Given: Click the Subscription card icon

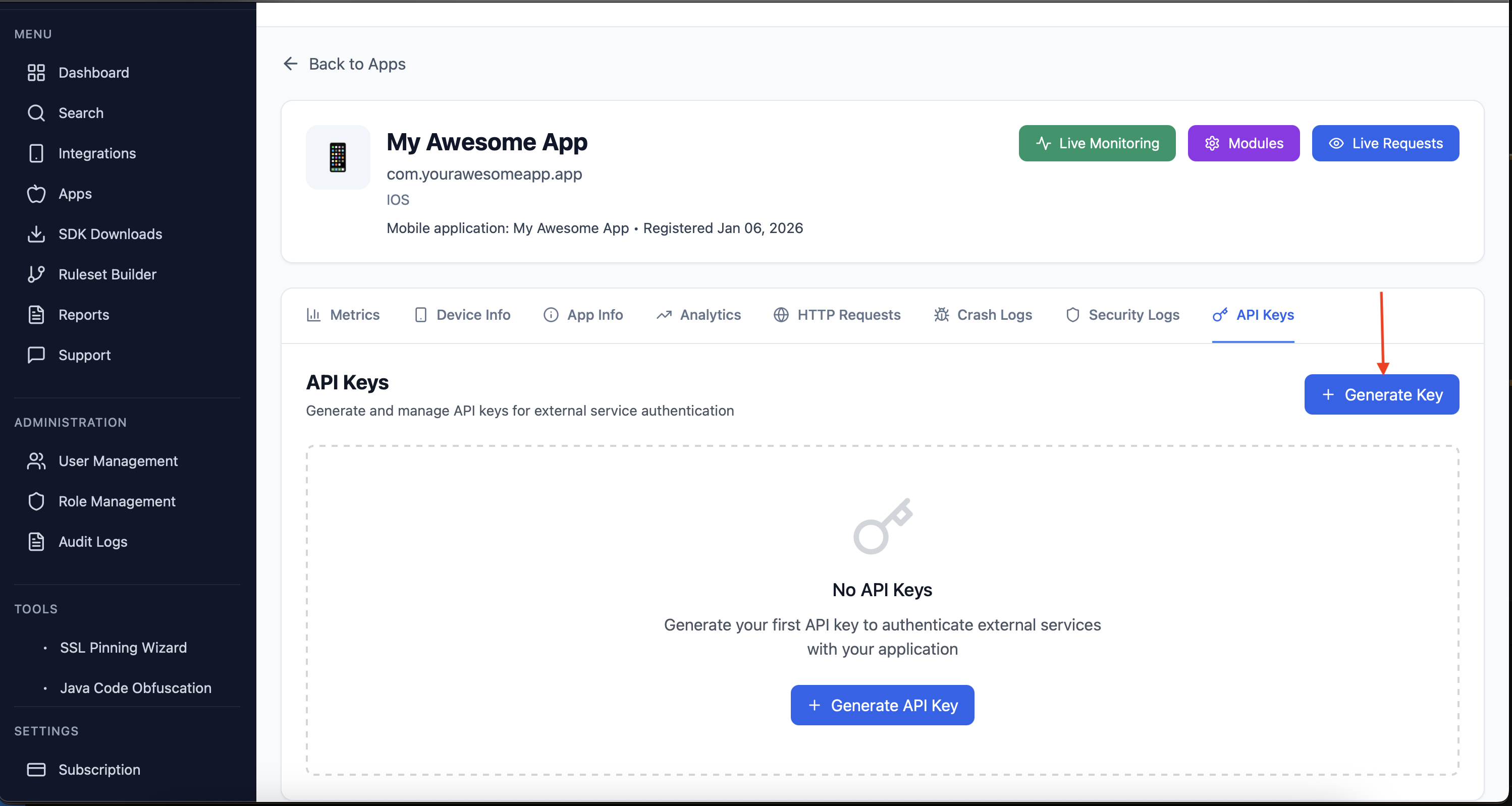Looking at the screenshot, I should coord(36,770).
